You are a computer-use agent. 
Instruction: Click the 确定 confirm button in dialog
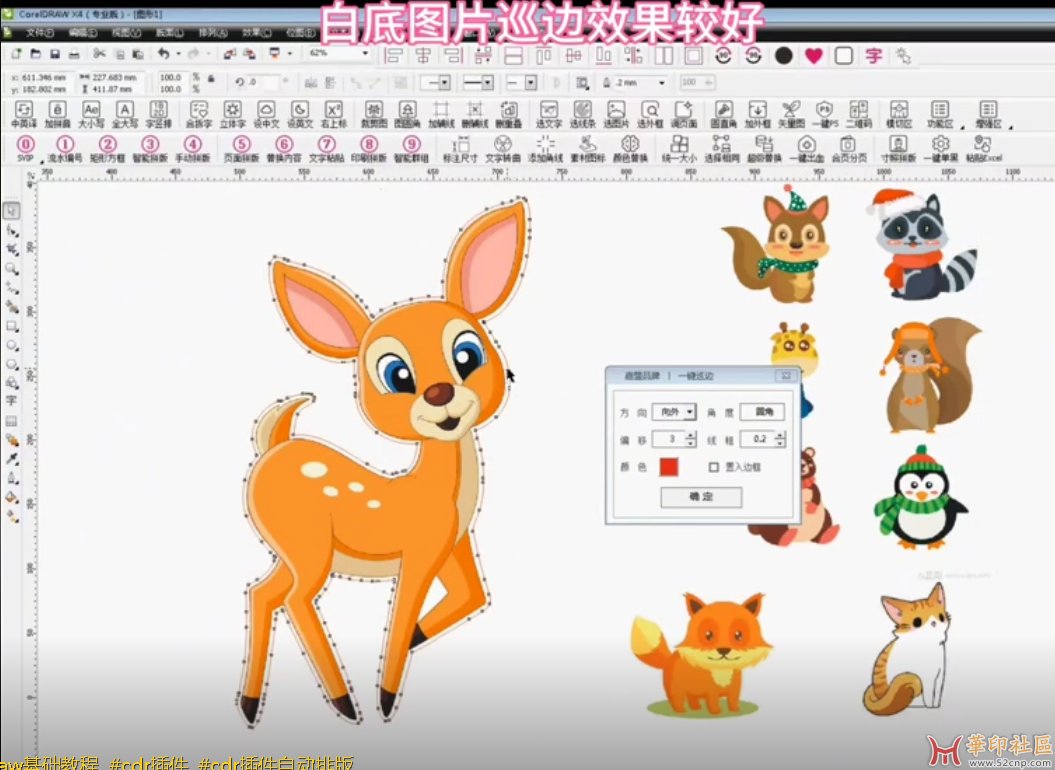[x=701, y=497]
